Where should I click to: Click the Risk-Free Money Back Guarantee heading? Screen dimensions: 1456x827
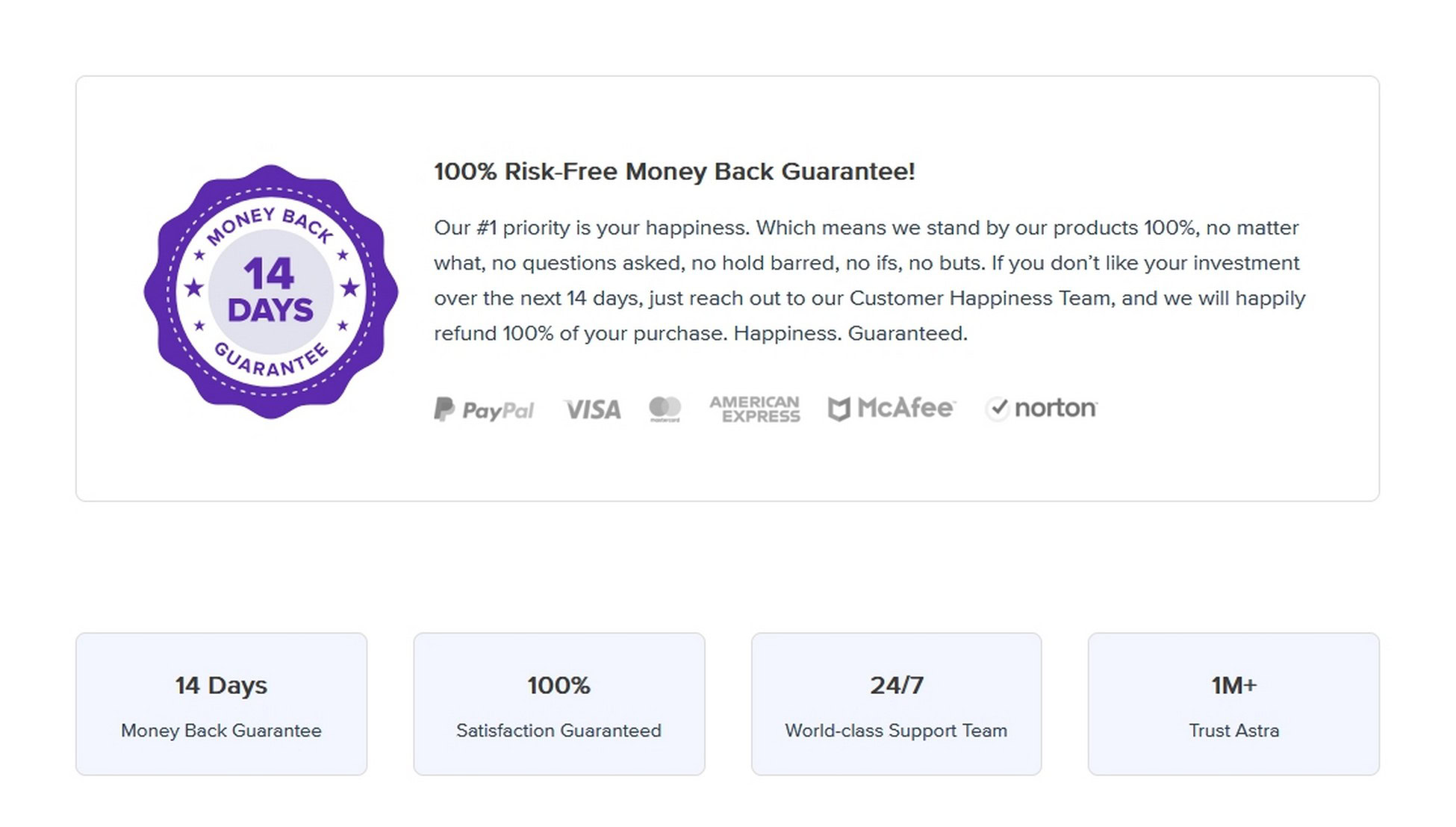(x=674, y=171)
